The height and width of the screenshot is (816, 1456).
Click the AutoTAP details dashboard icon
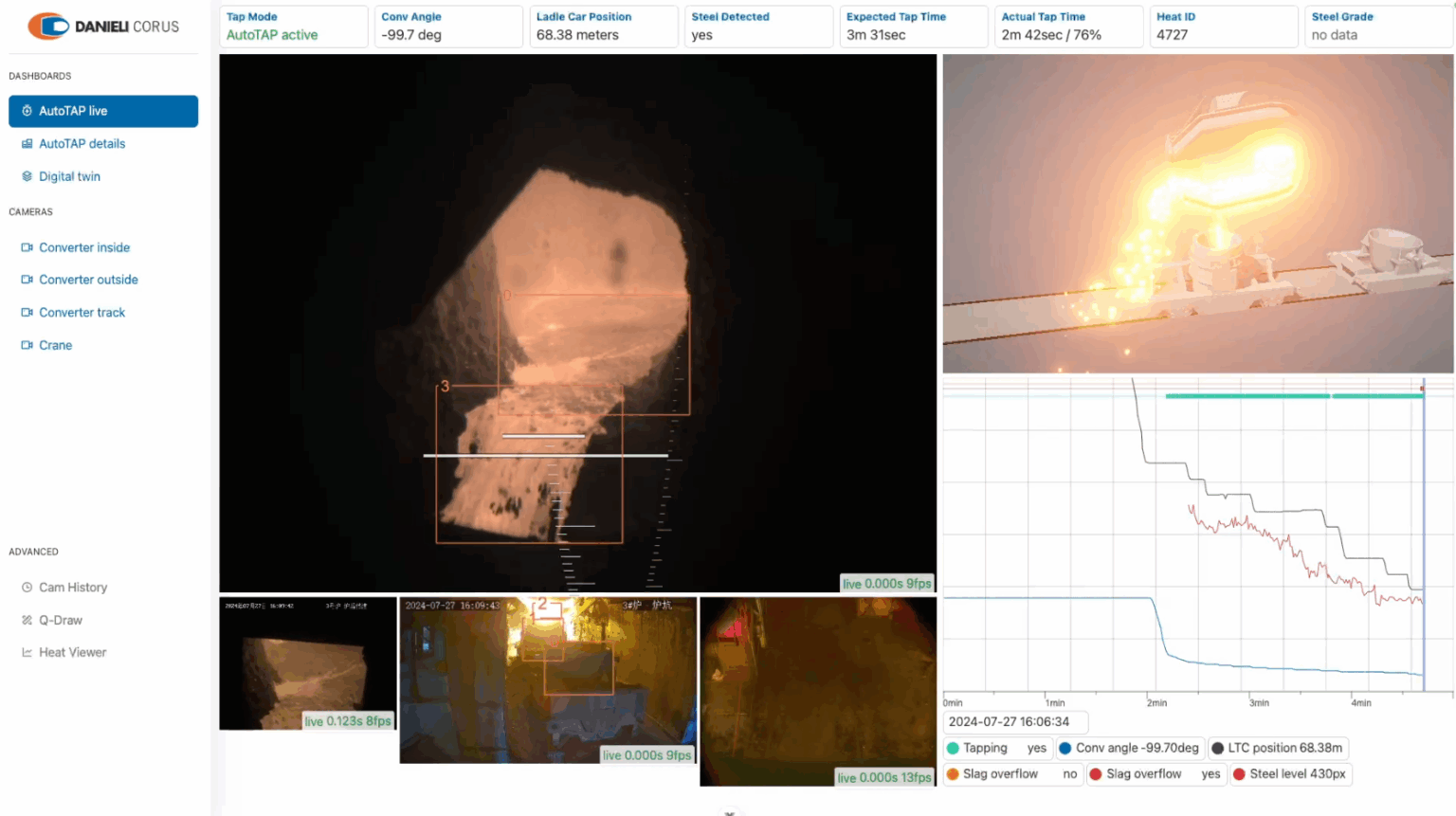coord(27,144)
